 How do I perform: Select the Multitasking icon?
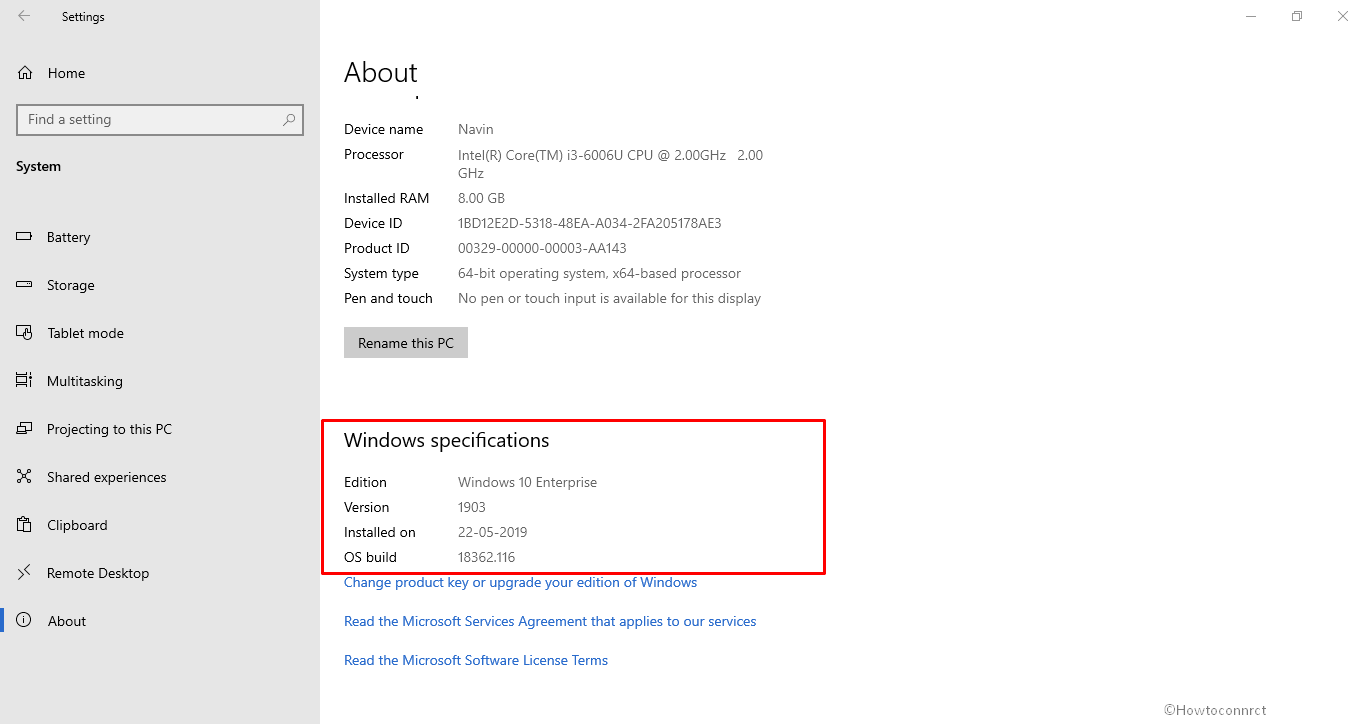click(x=25, y=381)
